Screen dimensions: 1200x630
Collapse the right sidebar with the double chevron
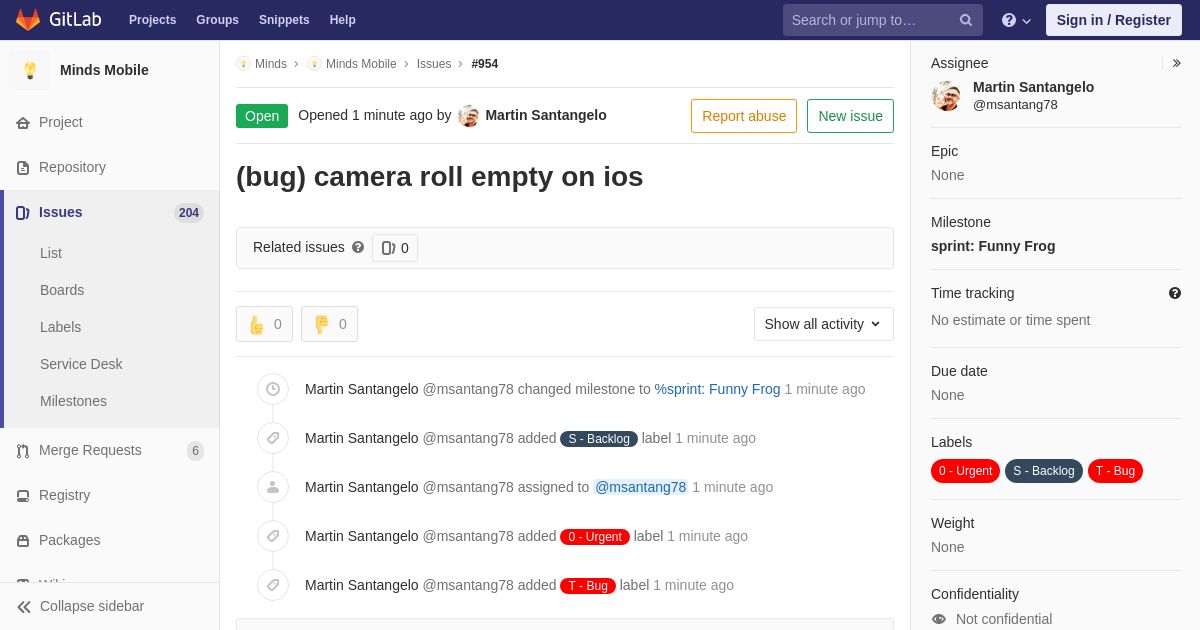1176,63
